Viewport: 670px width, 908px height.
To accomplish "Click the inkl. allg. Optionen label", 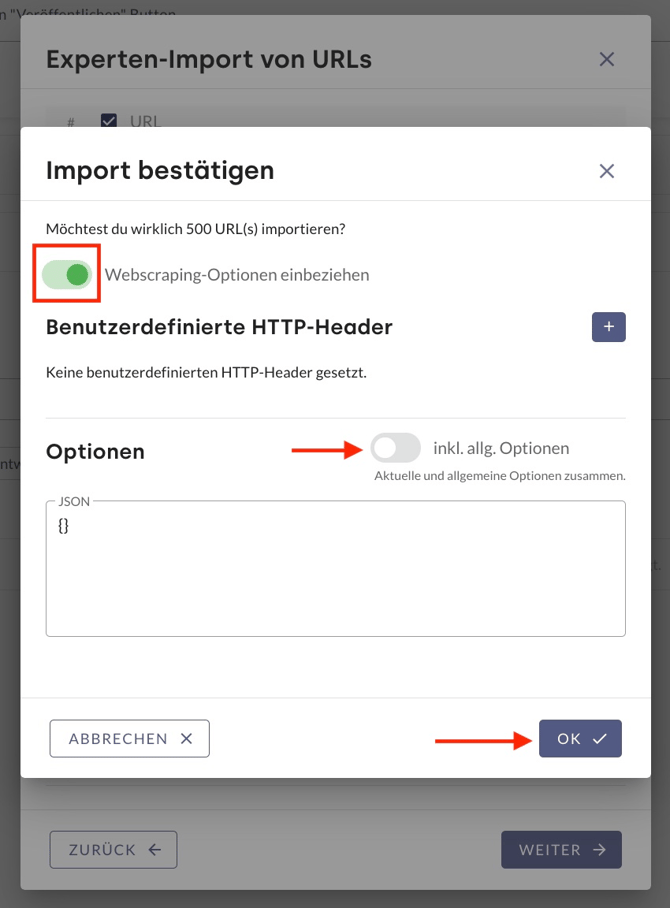I will 501,448.
